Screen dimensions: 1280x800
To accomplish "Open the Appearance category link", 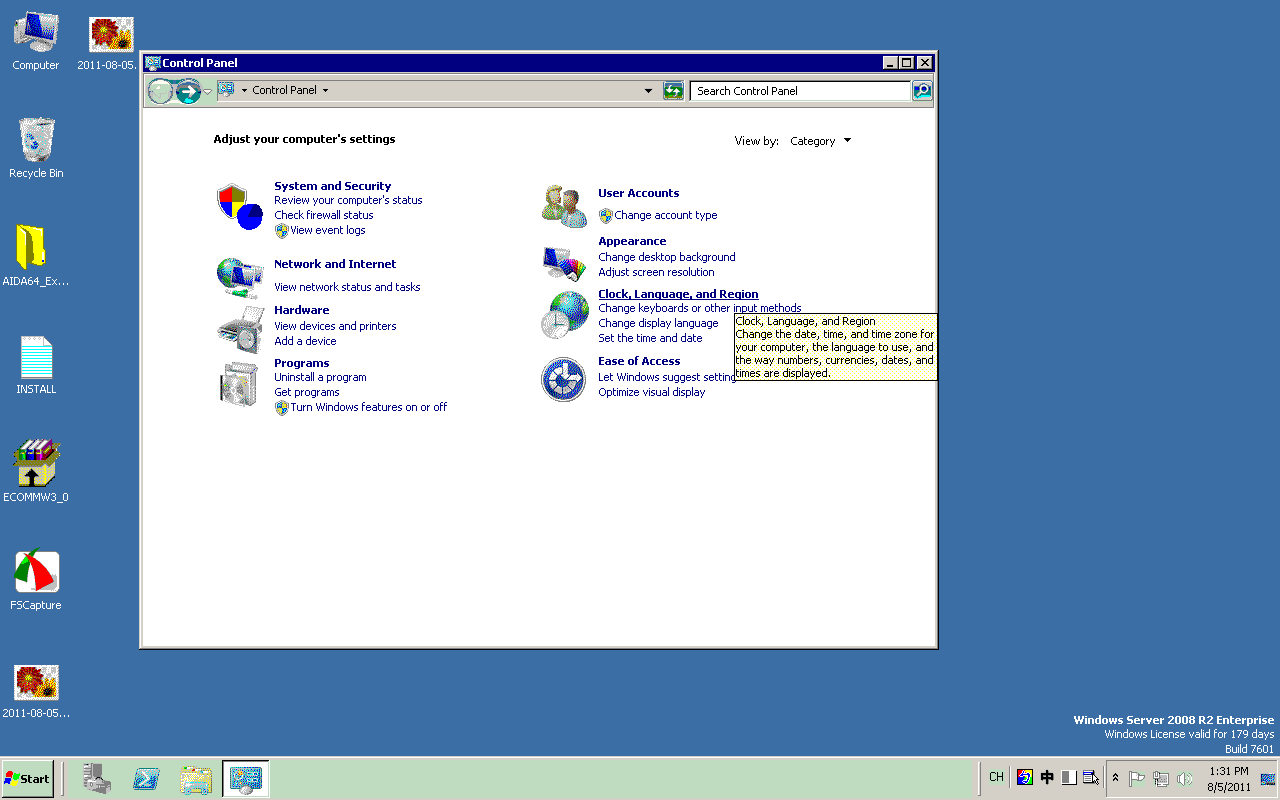I will (x=632, y=241).
